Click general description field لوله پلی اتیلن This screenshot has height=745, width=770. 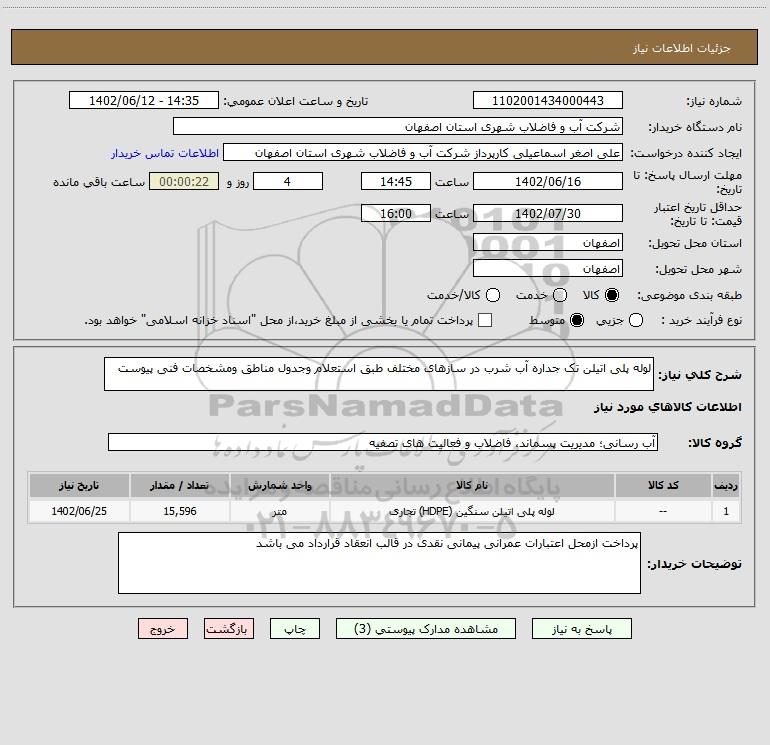point(379,374)
